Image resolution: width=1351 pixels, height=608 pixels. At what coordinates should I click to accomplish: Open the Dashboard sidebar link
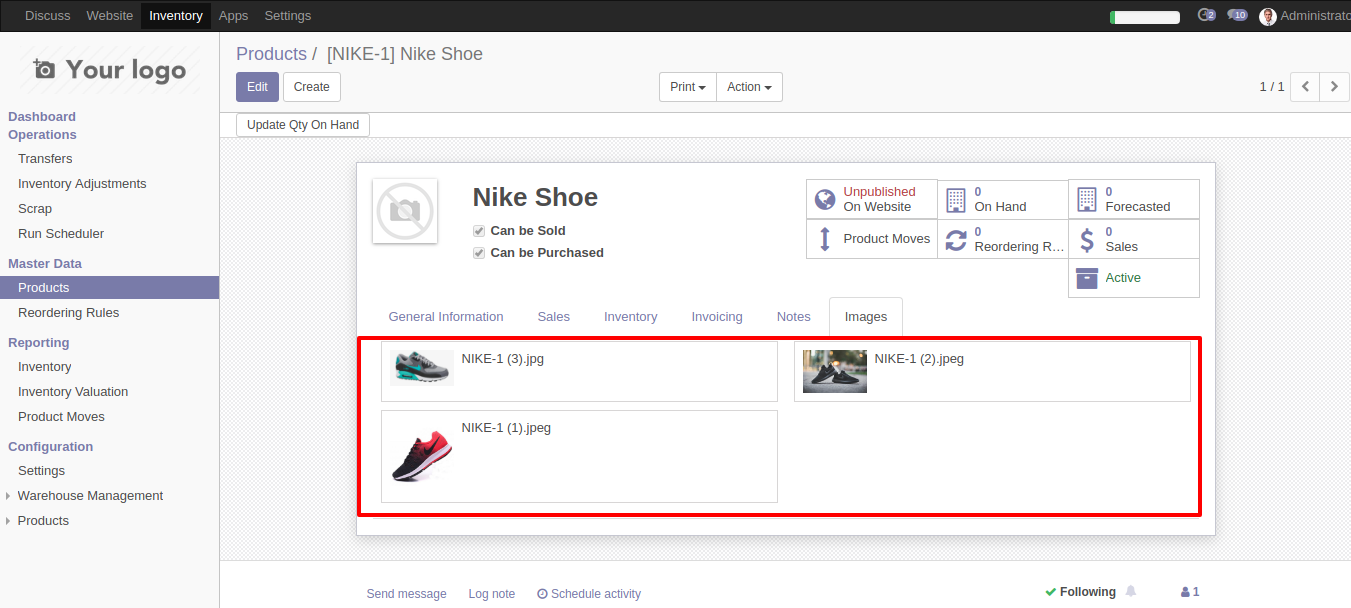tap(42, 117)
